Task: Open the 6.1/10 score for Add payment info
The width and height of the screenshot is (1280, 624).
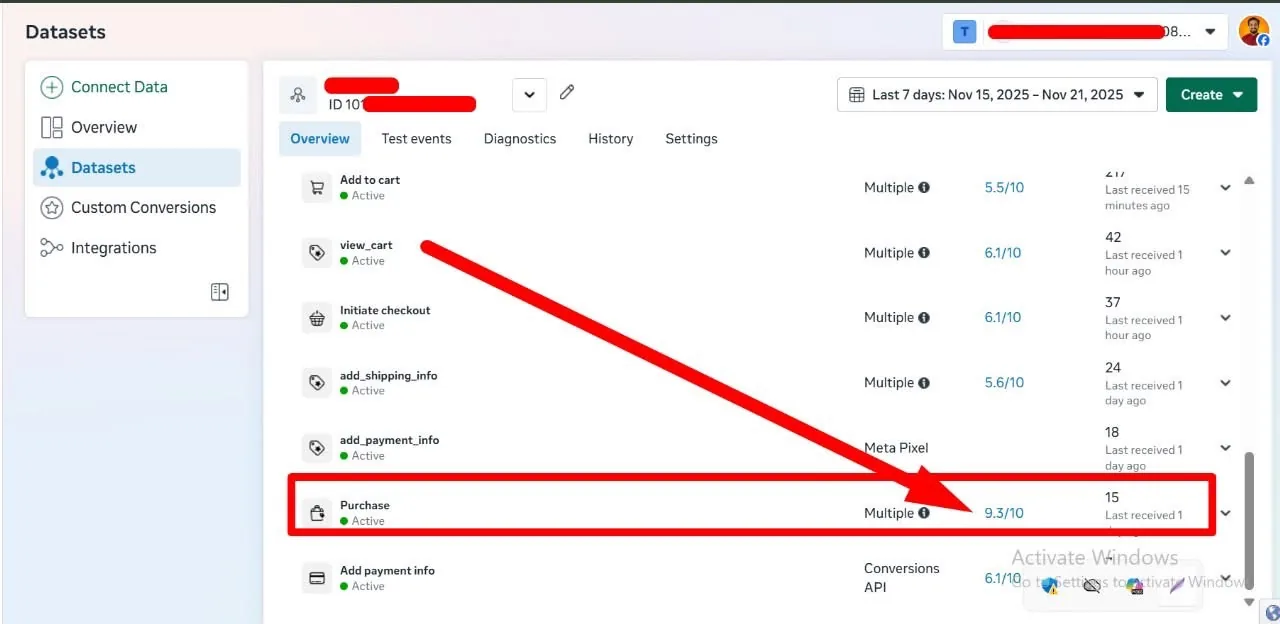Action: (1003, 578)
